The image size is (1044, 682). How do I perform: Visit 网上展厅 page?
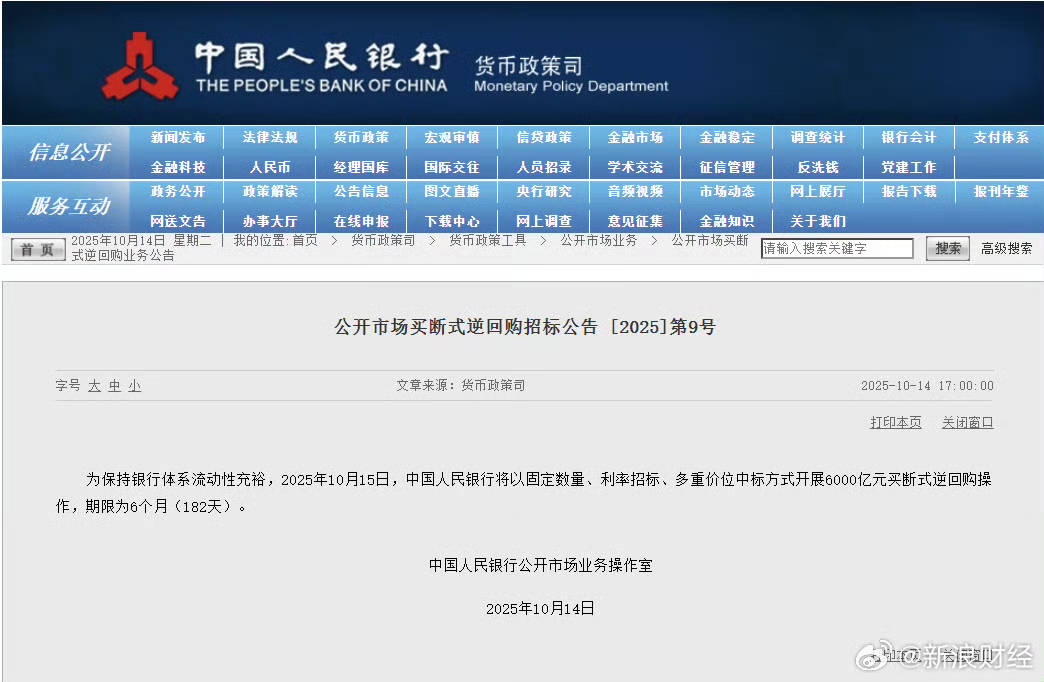pyautogui.click(x=818, y=191)
